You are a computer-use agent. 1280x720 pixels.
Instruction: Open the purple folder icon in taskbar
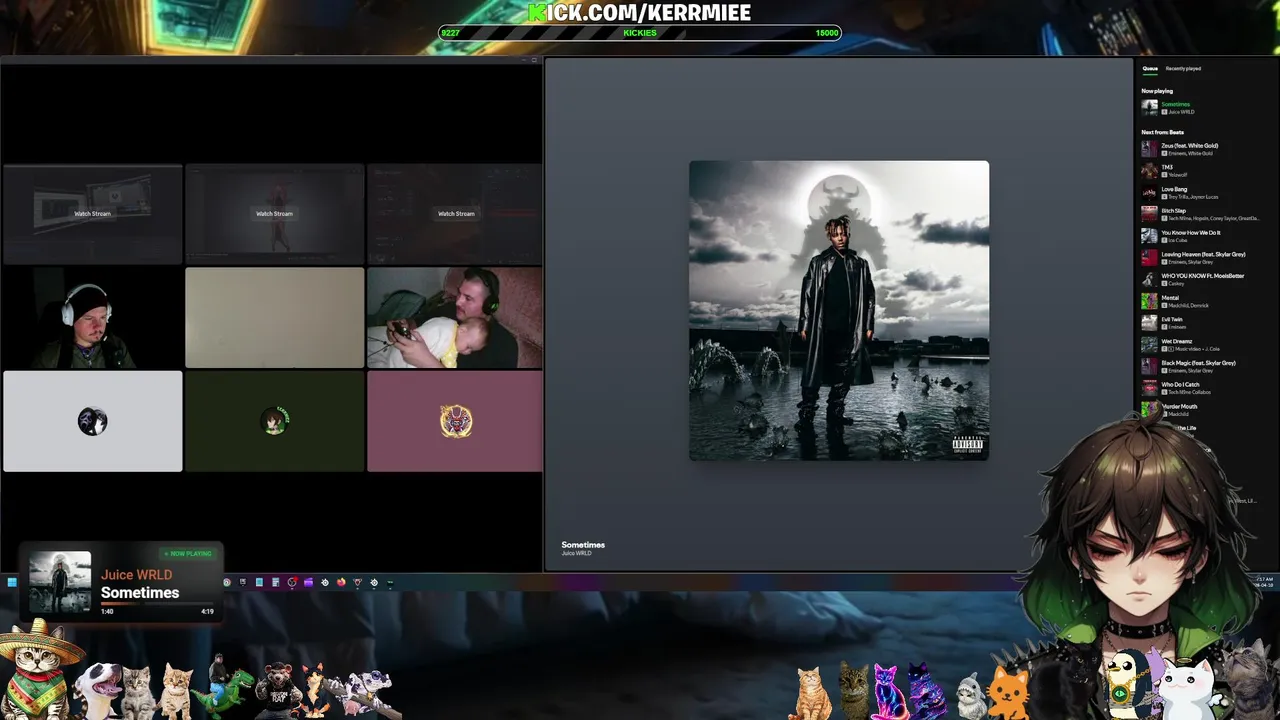308,582
